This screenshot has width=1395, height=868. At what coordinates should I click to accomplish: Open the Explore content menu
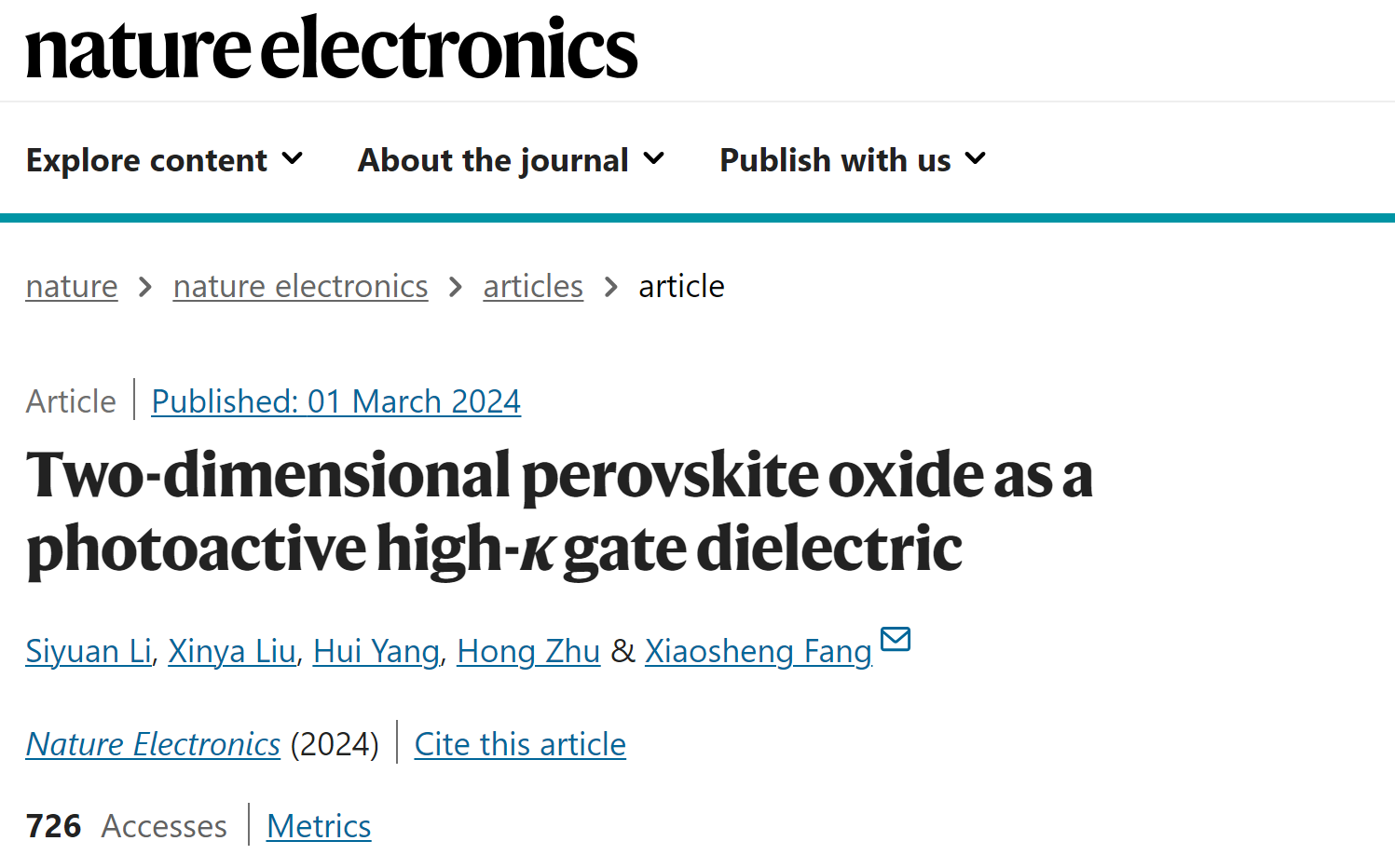[165, 160]
